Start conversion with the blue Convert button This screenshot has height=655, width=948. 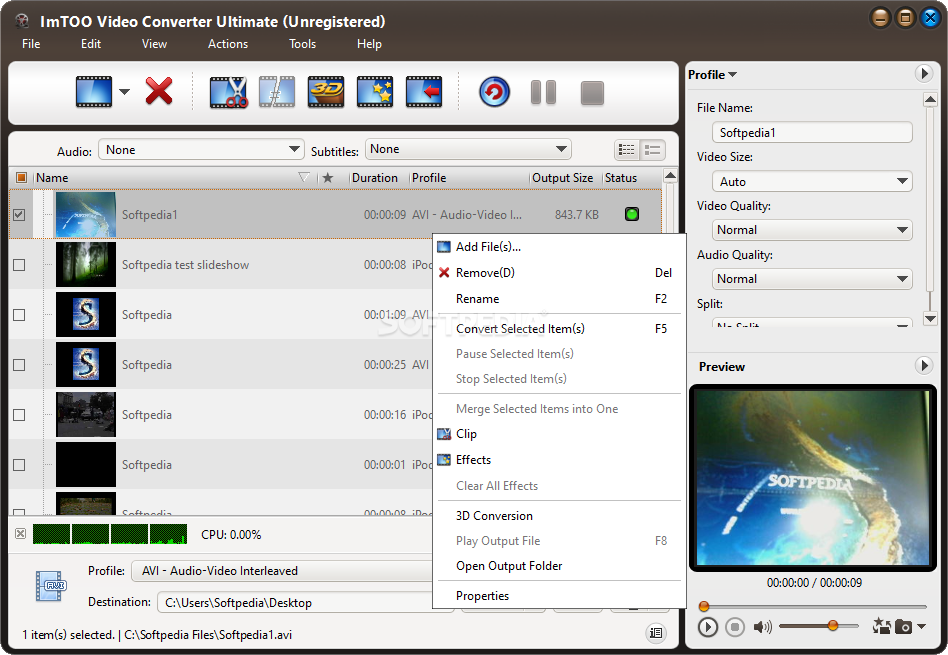[x=494, y=92]
